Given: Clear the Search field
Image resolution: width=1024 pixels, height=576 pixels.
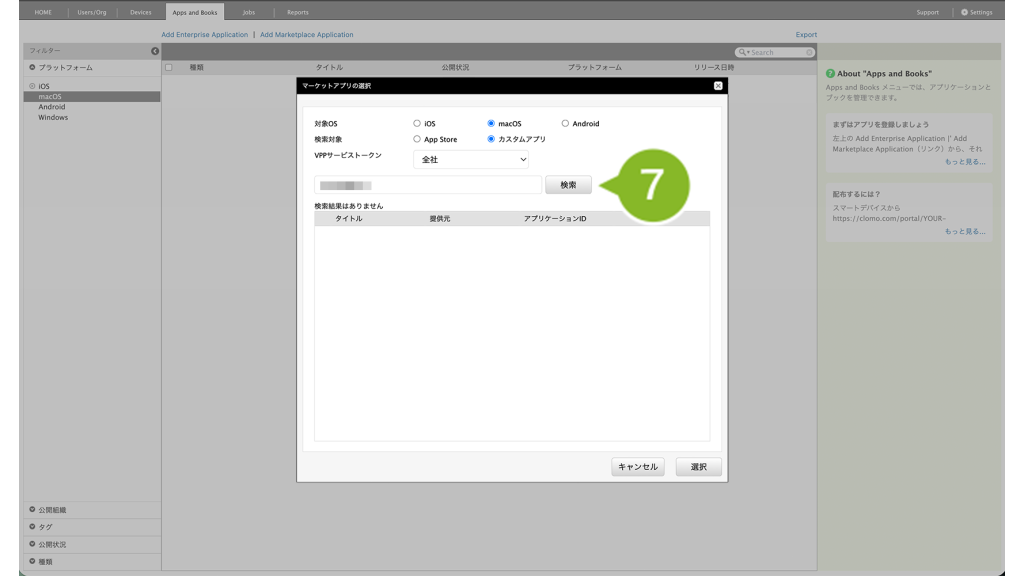Looking at the screenshot, I should (809, 52).
